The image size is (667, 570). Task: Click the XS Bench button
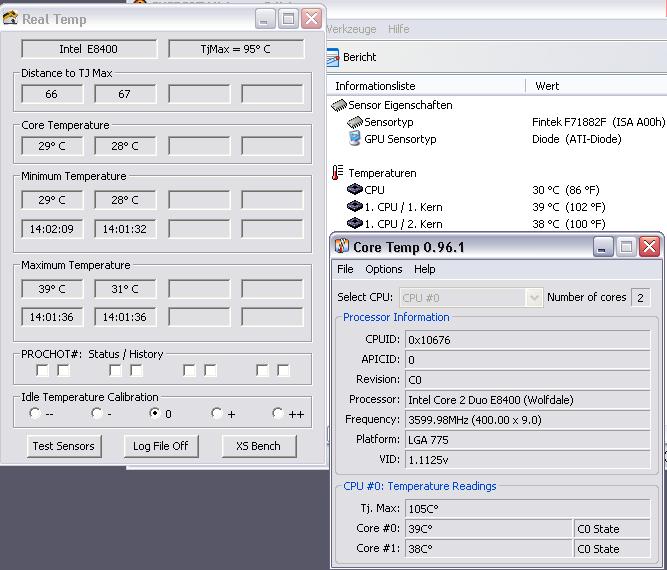[x=259, y=446]
